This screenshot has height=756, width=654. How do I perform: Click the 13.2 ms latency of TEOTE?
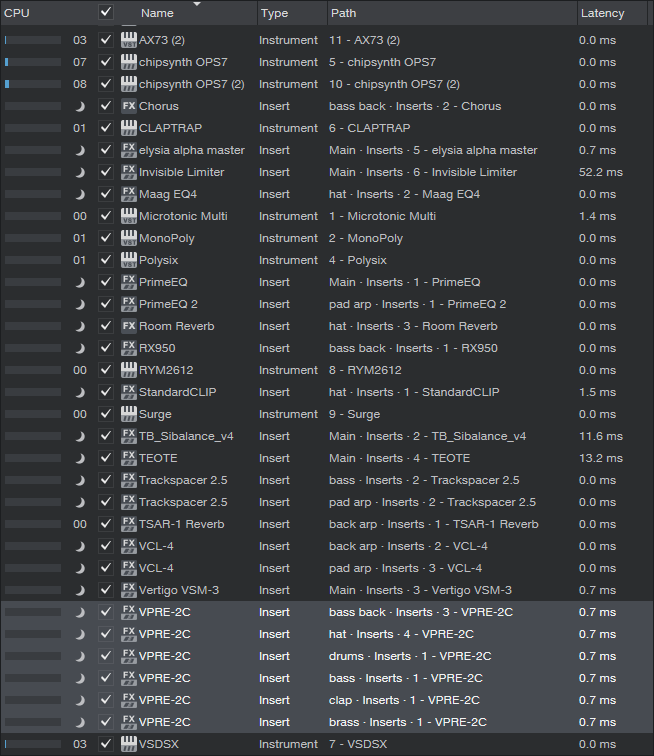tap(600, 458)
